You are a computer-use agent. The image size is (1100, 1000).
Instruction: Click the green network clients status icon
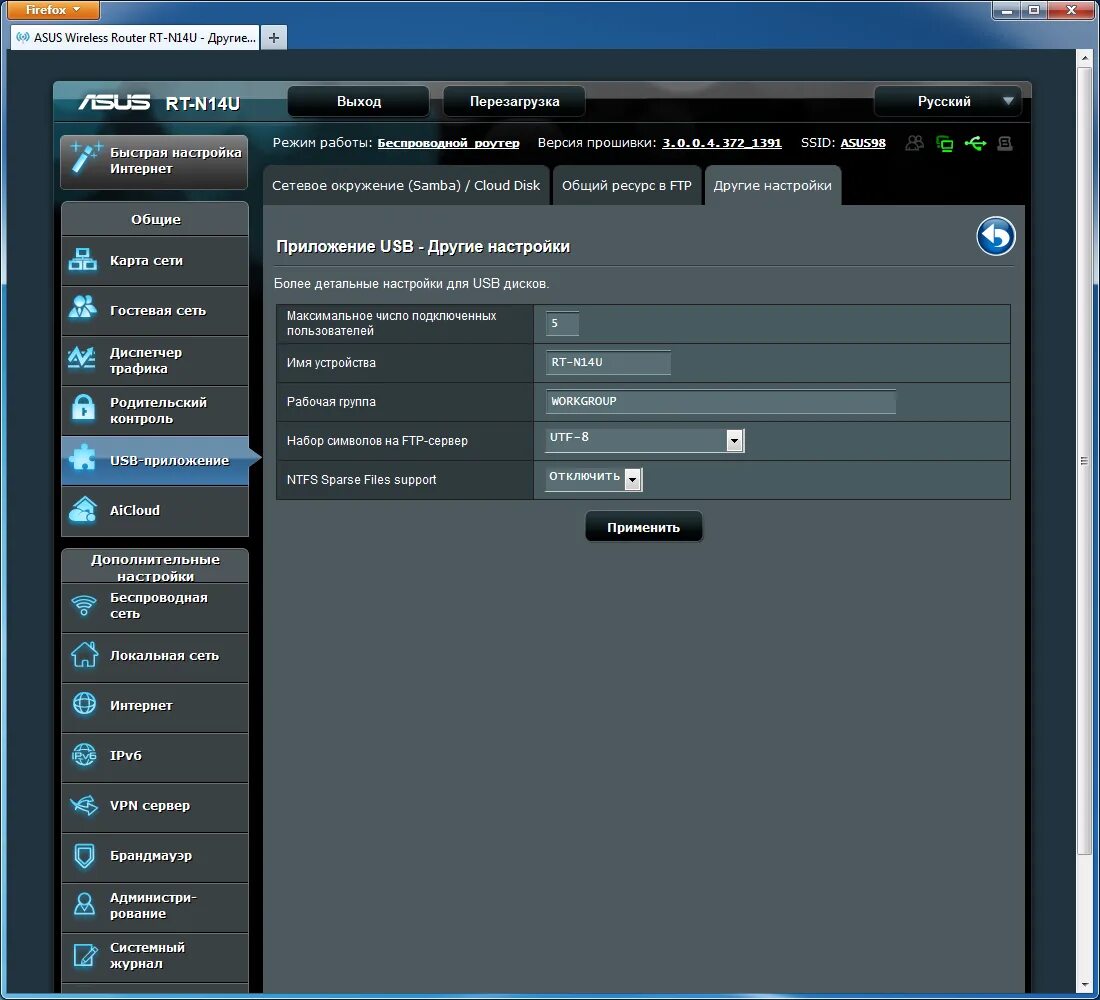(x=944, y=144)
